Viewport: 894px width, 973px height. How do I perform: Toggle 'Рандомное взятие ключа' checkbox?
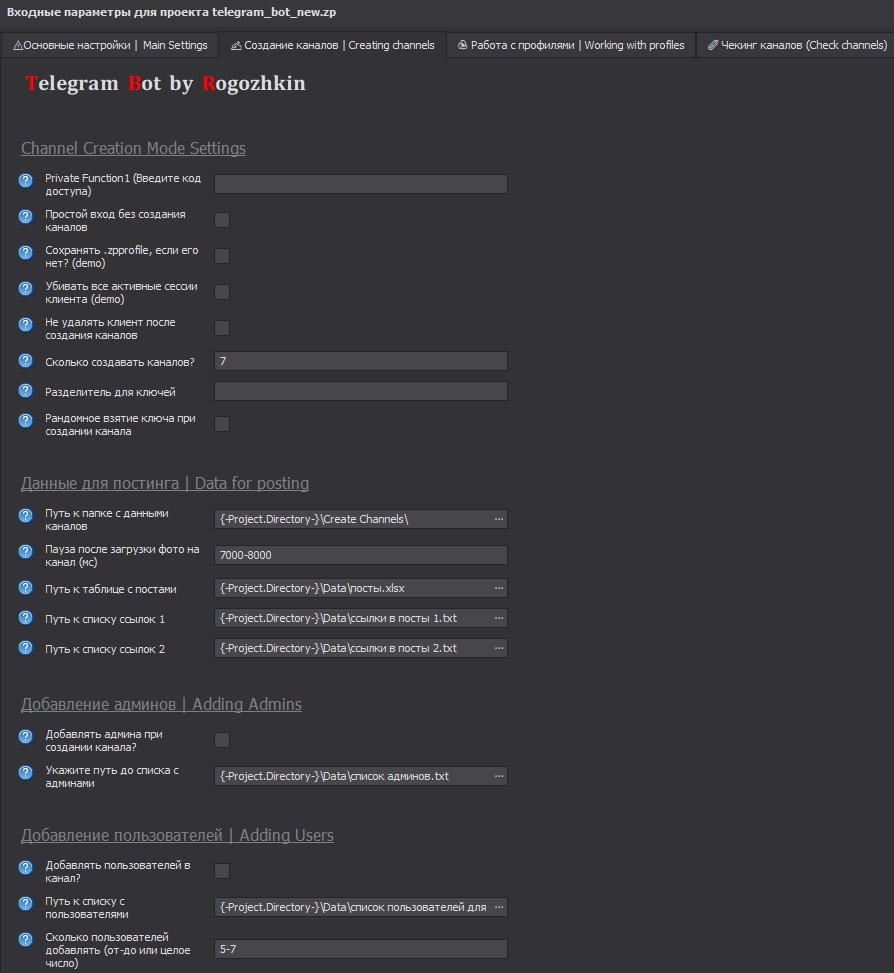(x=222, y=424)
